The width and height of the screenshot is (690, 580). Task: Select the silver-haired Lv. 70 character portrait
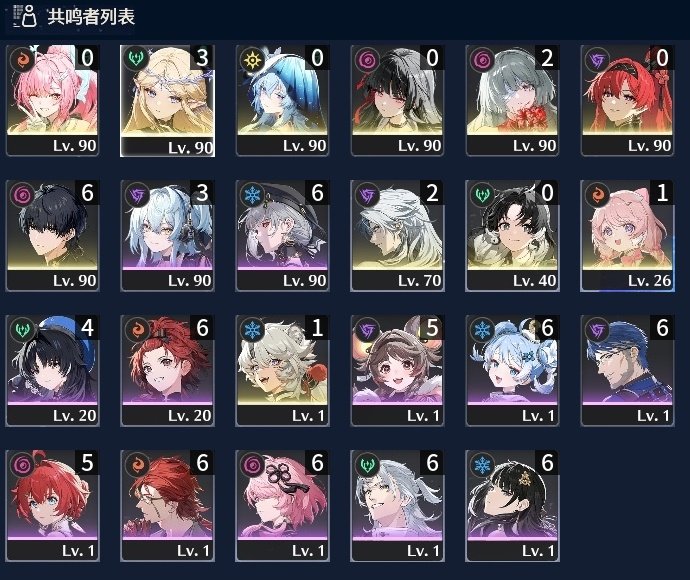pos(397,235)
